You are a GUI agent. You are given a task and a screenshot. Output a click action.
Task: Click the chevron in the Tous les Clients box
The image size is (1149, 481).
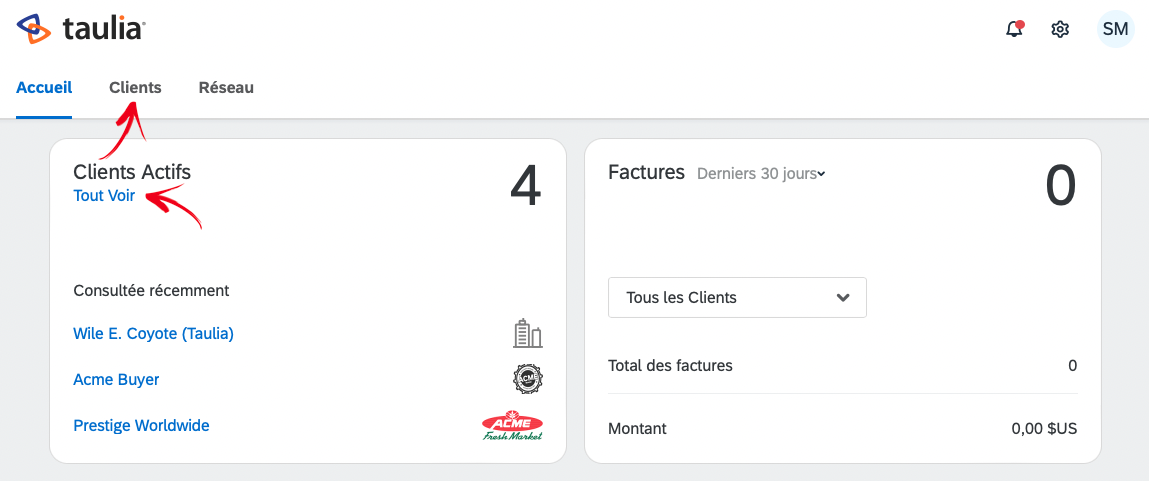point(843,298)
